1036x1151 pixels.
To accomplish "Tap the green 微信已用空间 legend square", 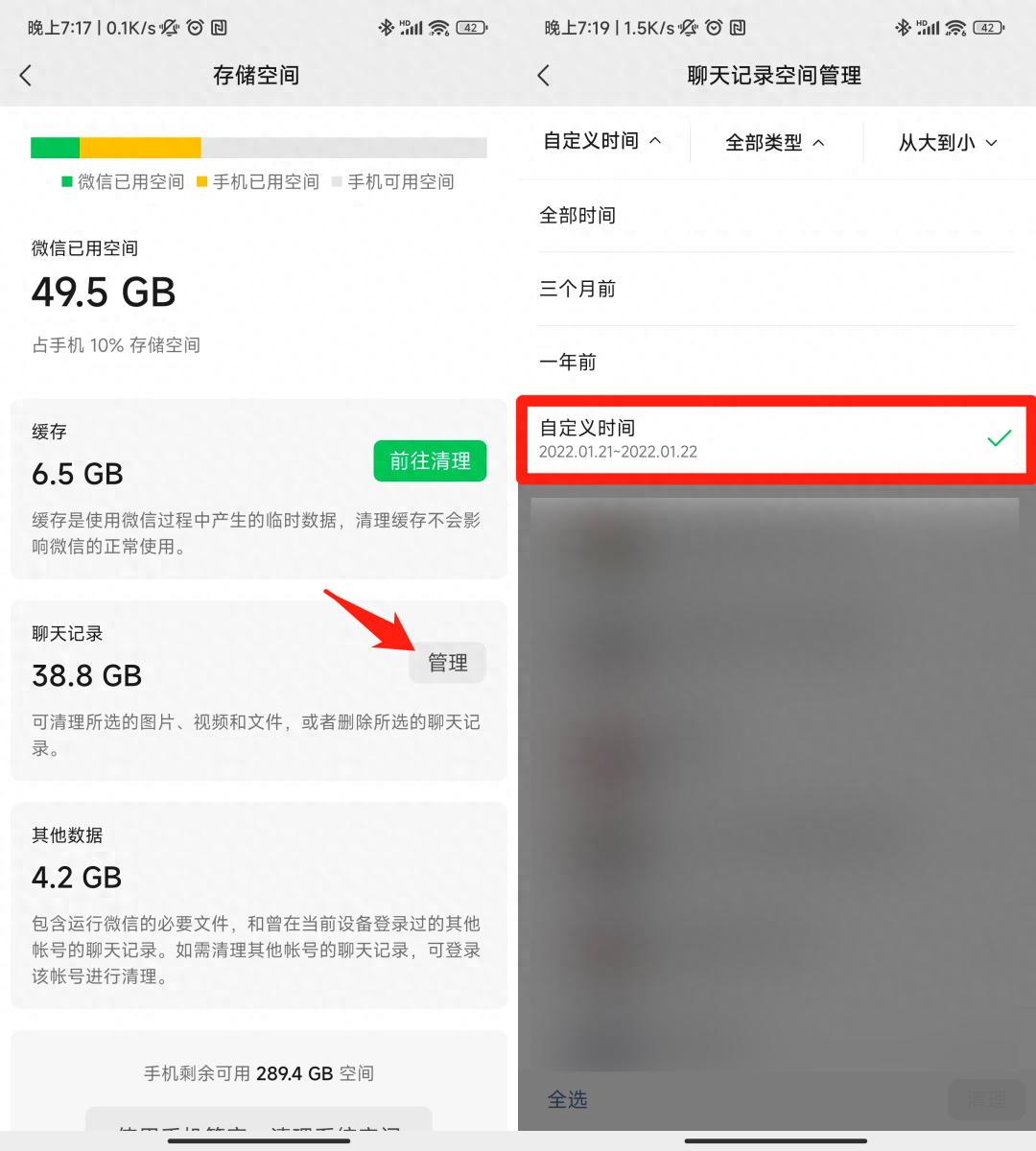I will pyautogui.click(x=67, y=181).
